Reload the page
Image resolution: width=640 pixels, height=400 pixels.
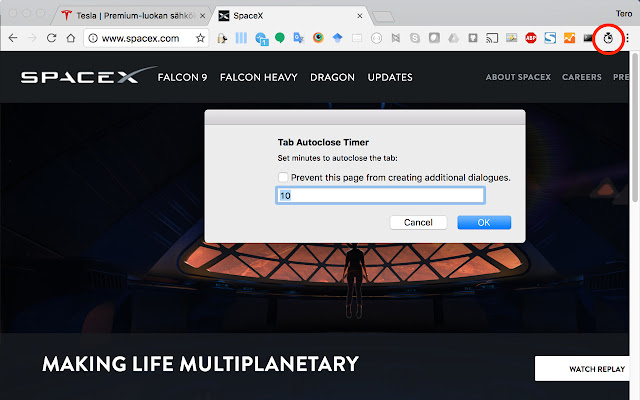(51, 38)
